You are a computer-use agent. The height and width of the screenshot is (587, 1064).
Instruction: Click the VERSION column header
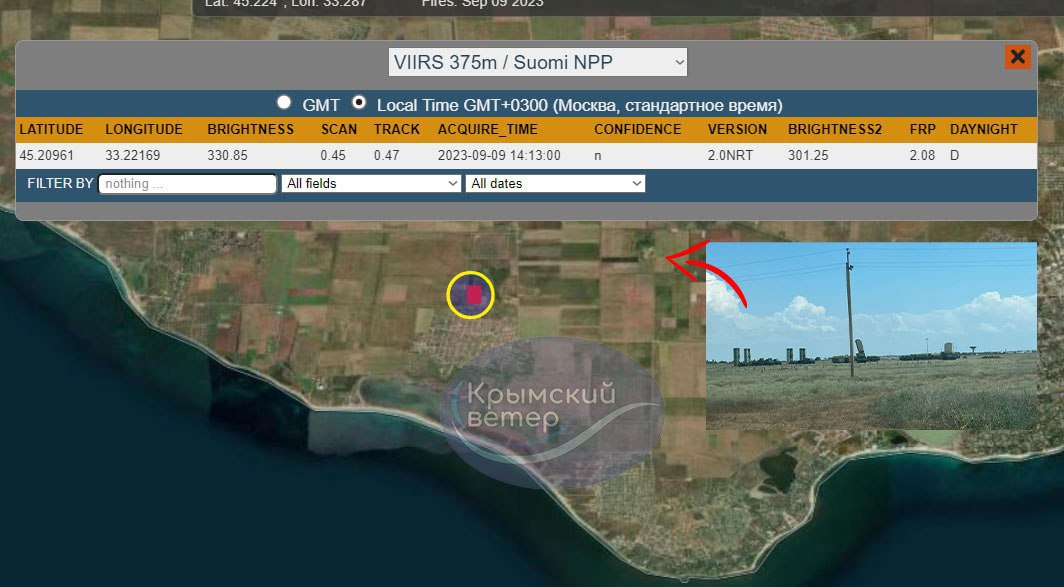(738, 130)
